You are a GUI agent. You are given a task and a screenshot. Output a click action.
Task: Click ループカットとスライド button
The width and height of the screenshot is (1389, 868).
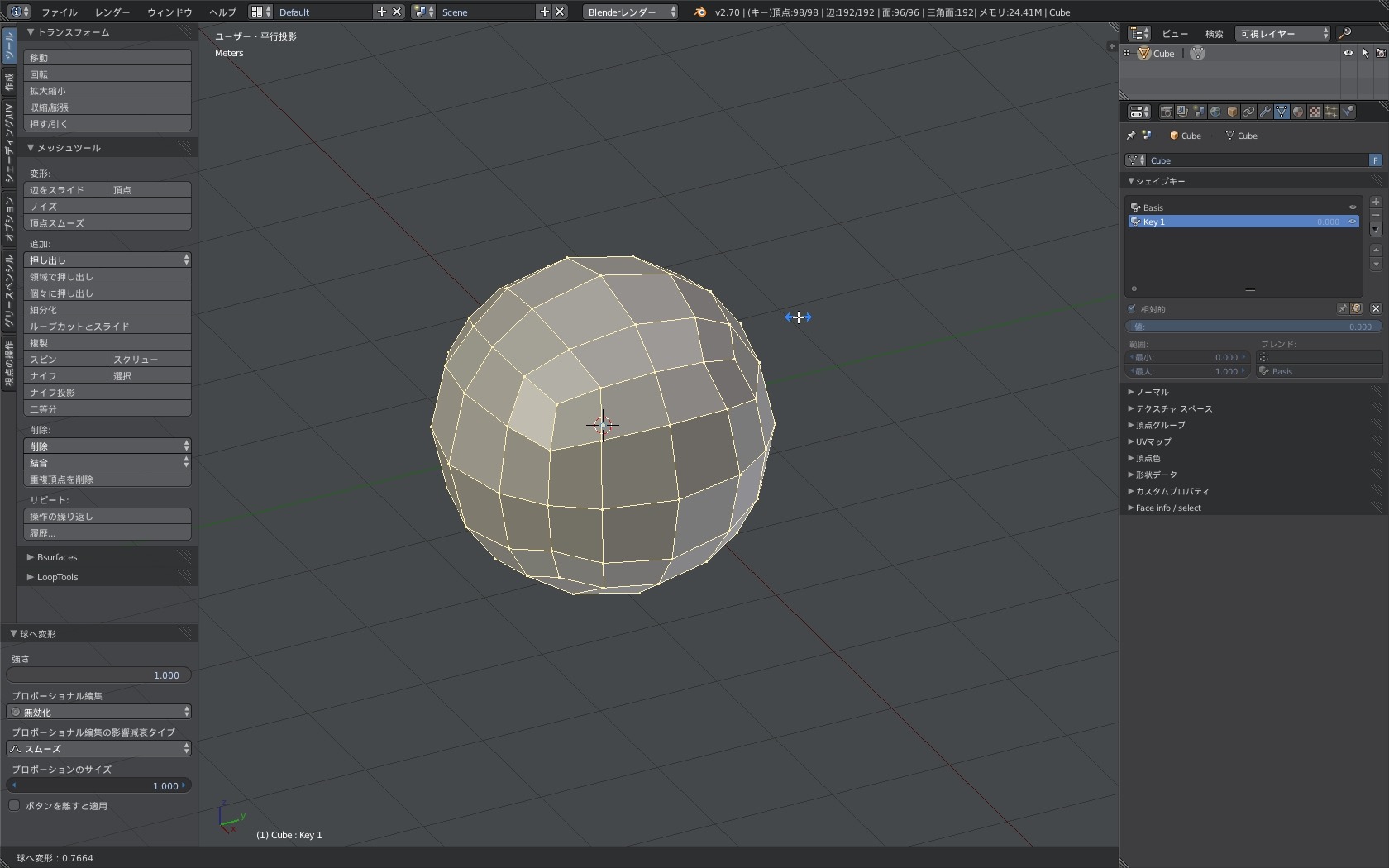coord(107,326)
